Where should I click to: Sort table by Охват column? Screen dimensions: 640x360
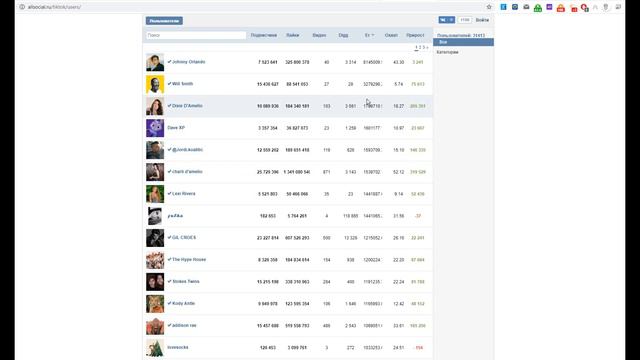pyautogui.click(x=391, y=36)
